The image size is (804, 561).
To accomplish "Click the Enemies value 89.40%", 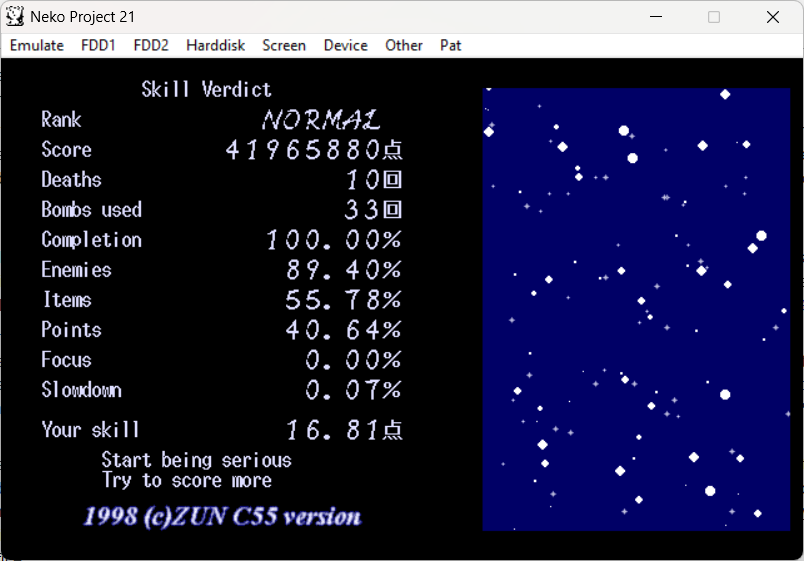I will coord(344,270).
